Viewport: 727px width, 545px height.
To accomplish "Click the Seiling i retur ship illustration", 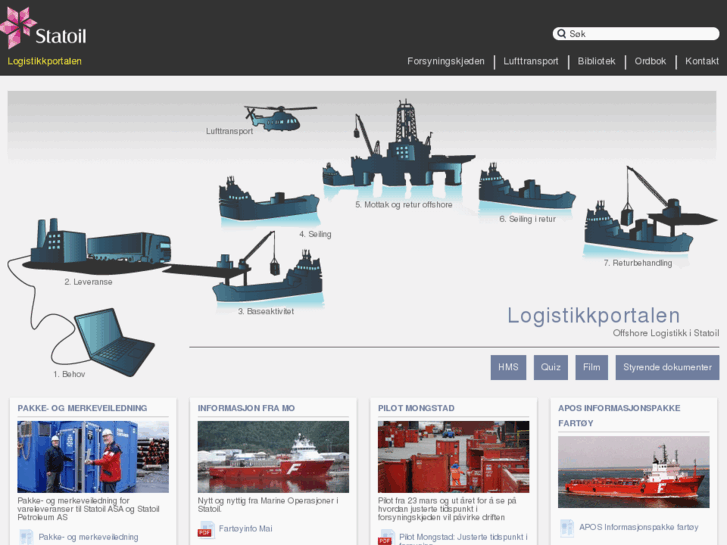I will coord(527,186).
